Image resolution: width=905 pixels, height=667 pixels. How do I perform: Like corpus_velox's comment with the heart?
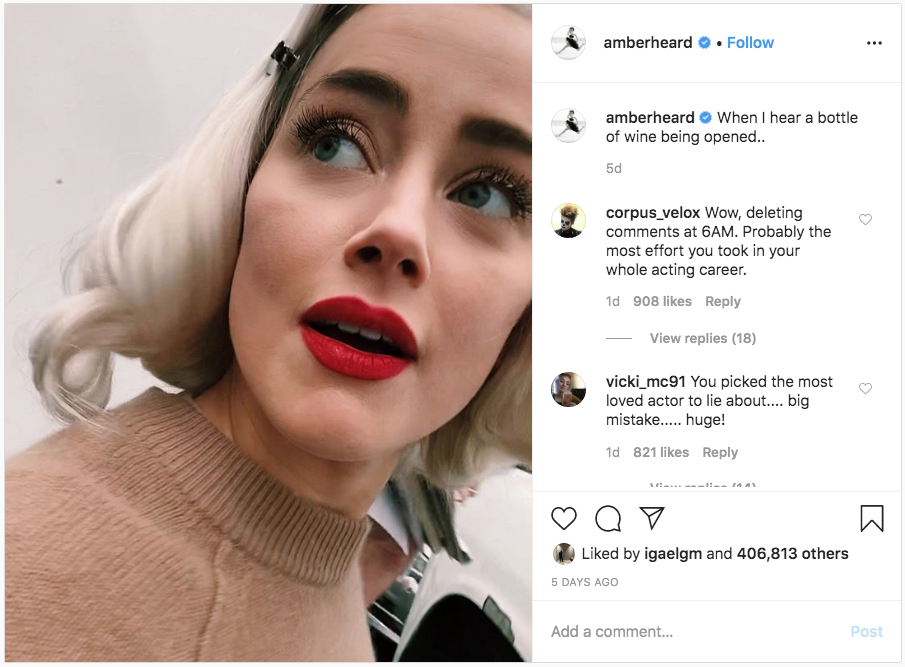865,219
